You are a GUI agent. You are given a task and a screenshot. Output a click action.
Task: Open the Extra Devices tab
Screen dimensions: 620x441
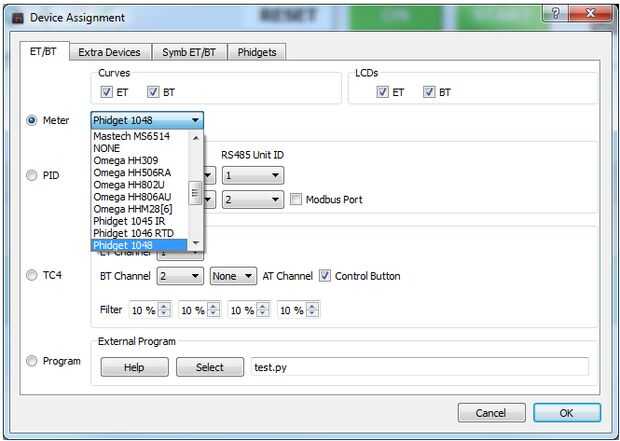pos(110,53)
